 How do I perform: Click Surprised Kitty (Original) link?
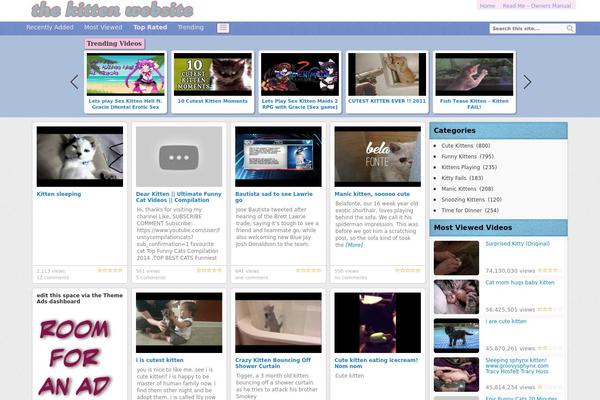click(517, 243)
